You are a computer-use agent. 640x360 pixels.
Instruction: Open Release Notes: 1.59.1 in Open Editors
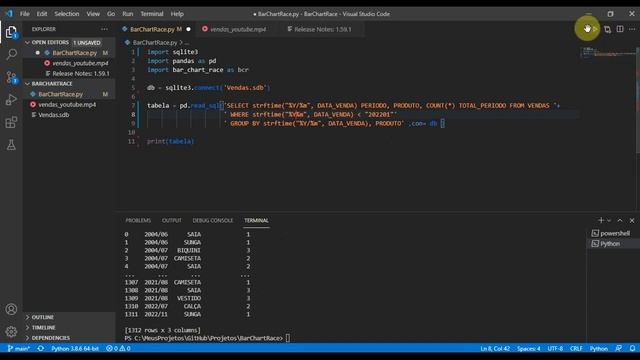pyautogui.click(x=69, y=74)
